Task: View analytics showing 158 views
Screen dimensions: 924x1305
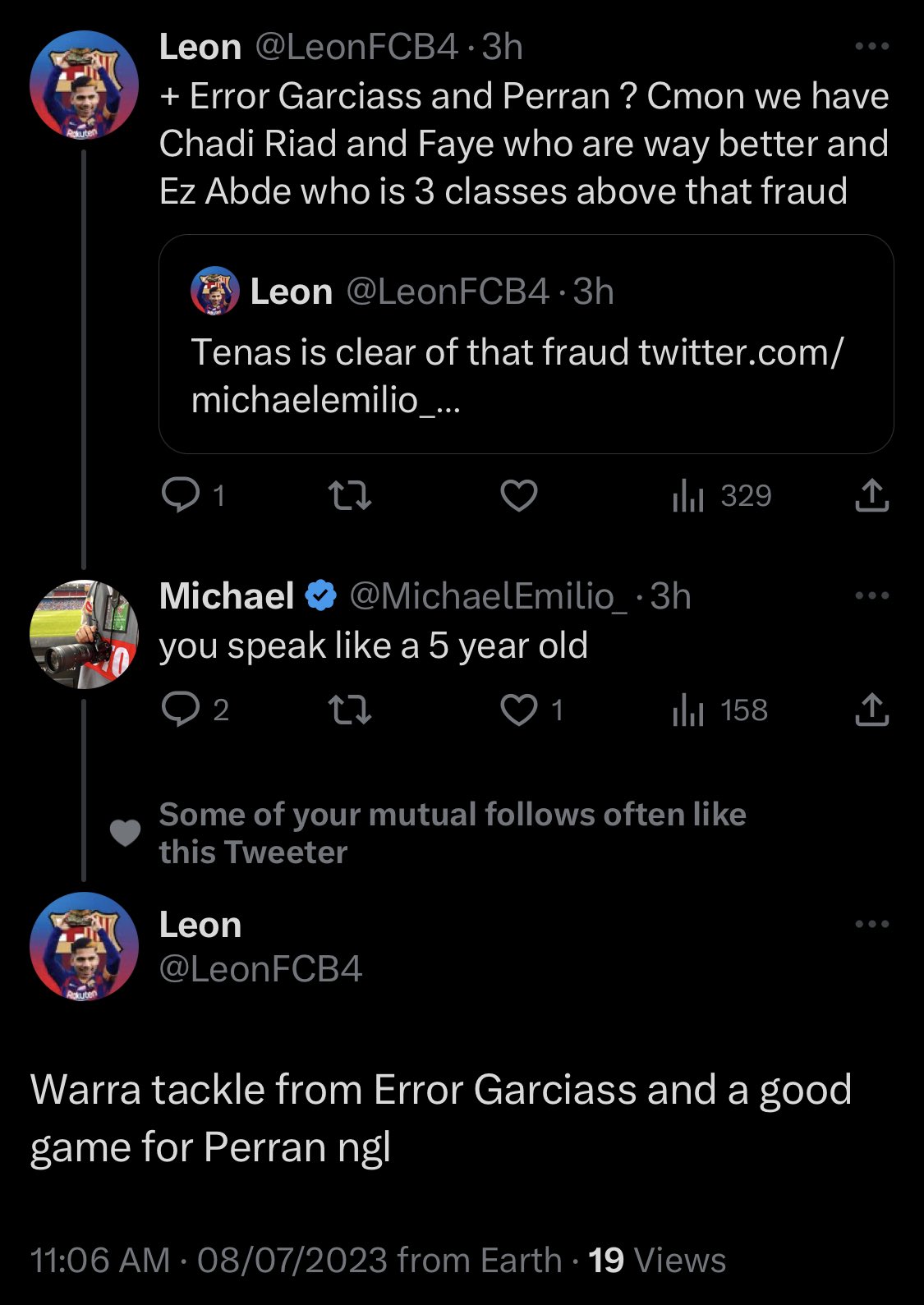Action: point(720,710)
